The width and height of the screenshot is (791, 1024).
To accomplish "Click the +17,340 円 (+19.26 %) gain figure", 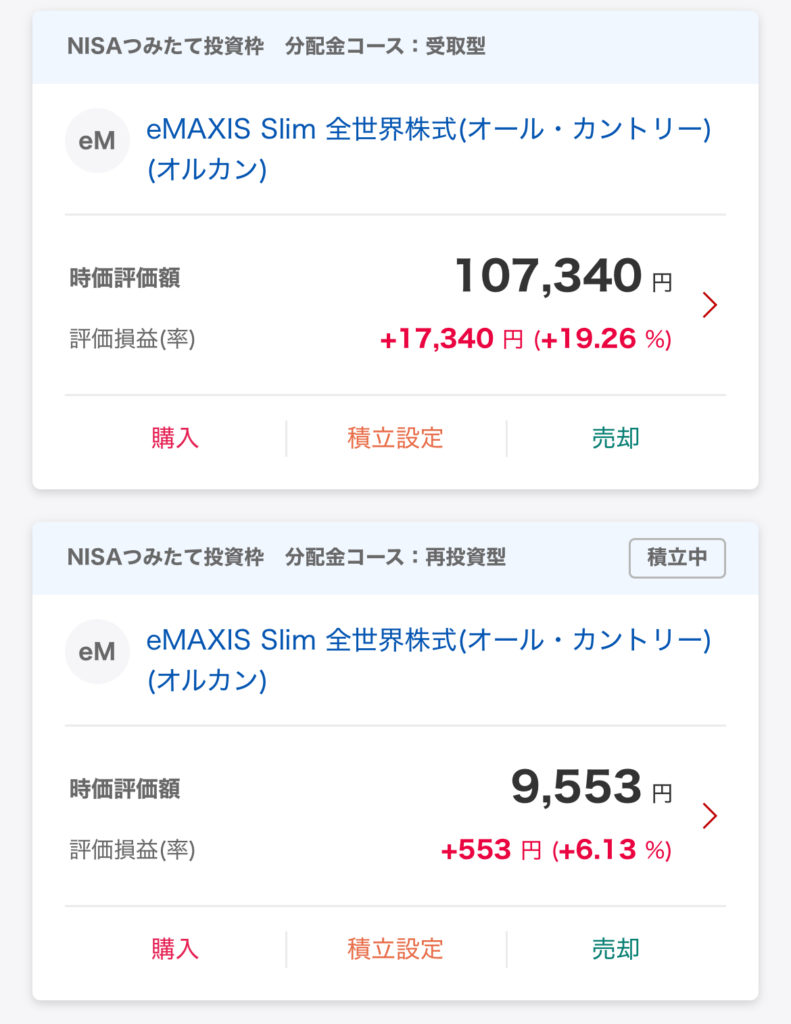I will (525, 340).
